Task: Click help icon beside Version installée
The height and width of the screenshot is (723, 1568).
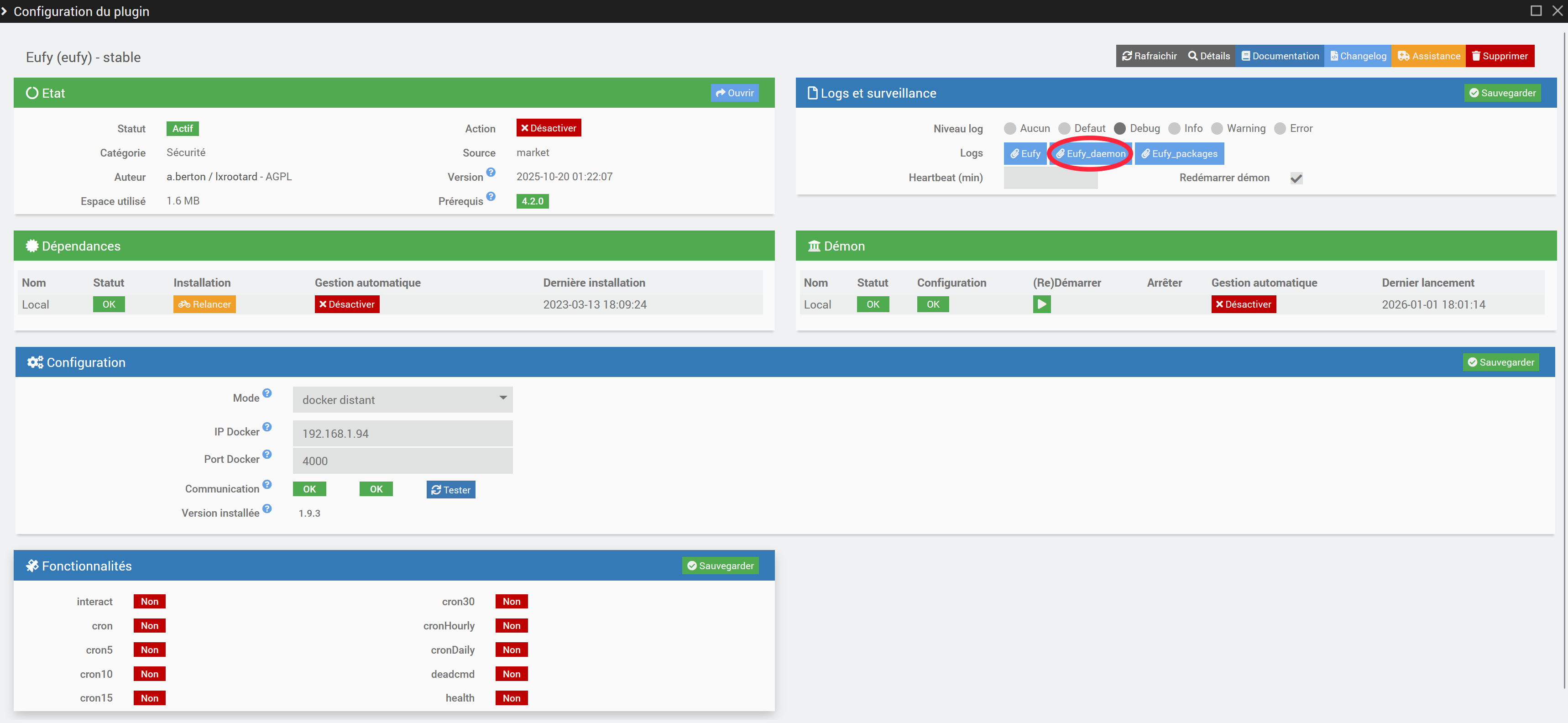Action: pyautogui.click(x=267, y=509)
